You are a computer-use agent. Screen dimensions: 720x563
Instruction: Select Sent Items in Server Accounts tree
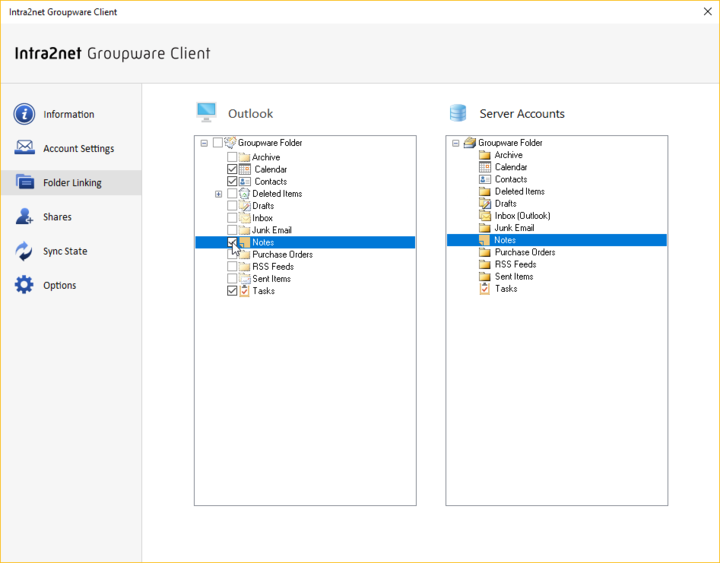(x=513, y=276)
